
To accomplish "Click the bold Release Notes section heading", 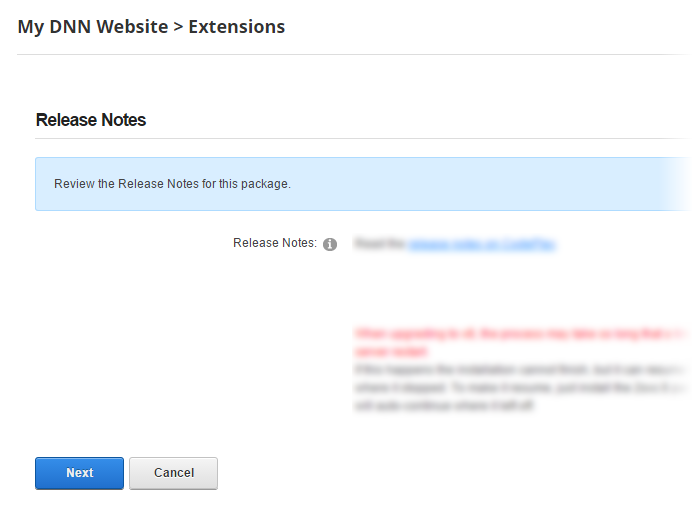I will pos(91,120).
